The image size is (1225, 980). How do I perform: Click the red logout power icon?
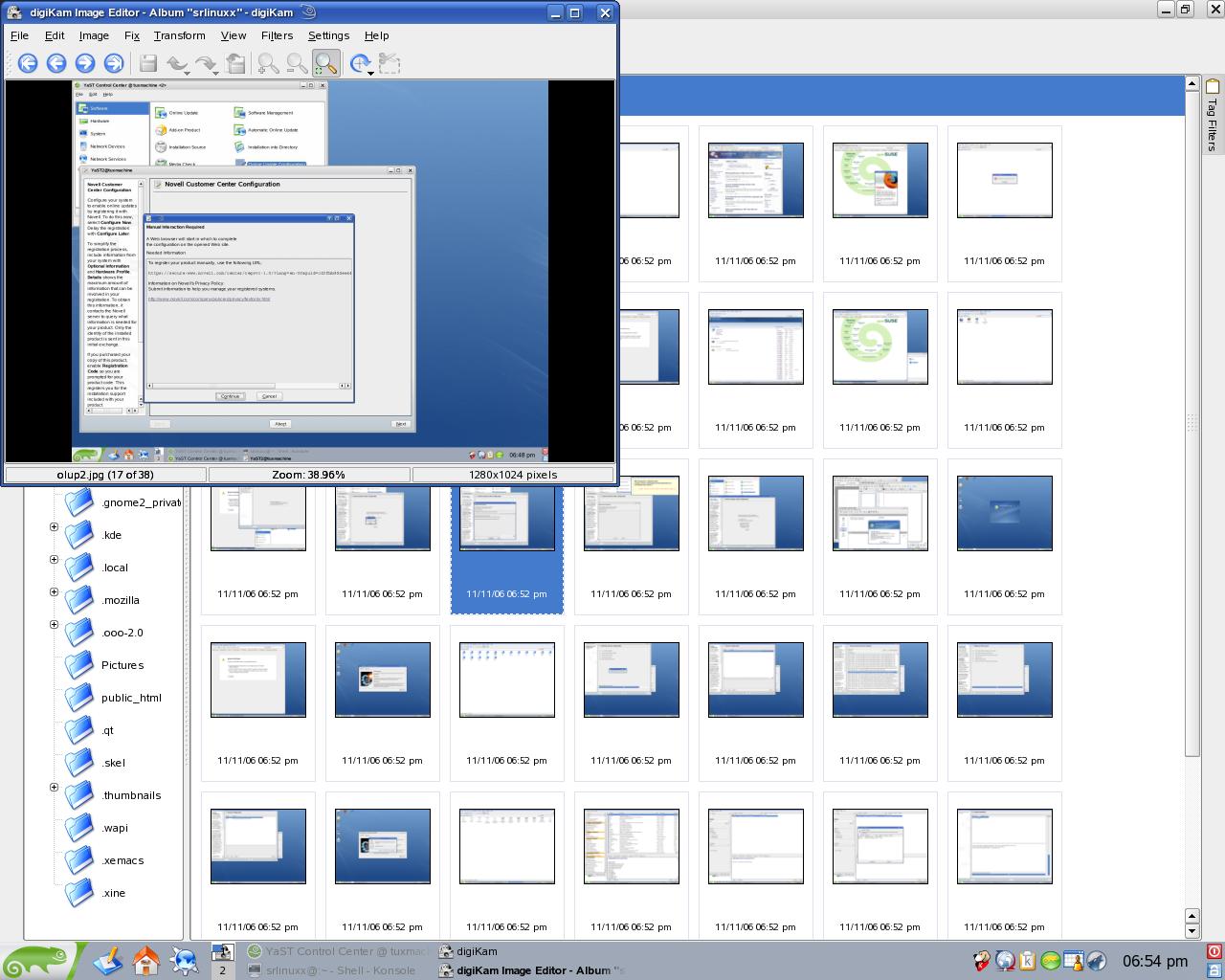pyautogui.click(x=1214, y=952)
